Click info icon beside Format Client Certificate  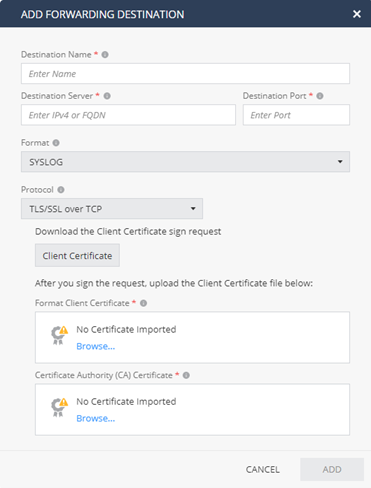click(x=143, y=303)
